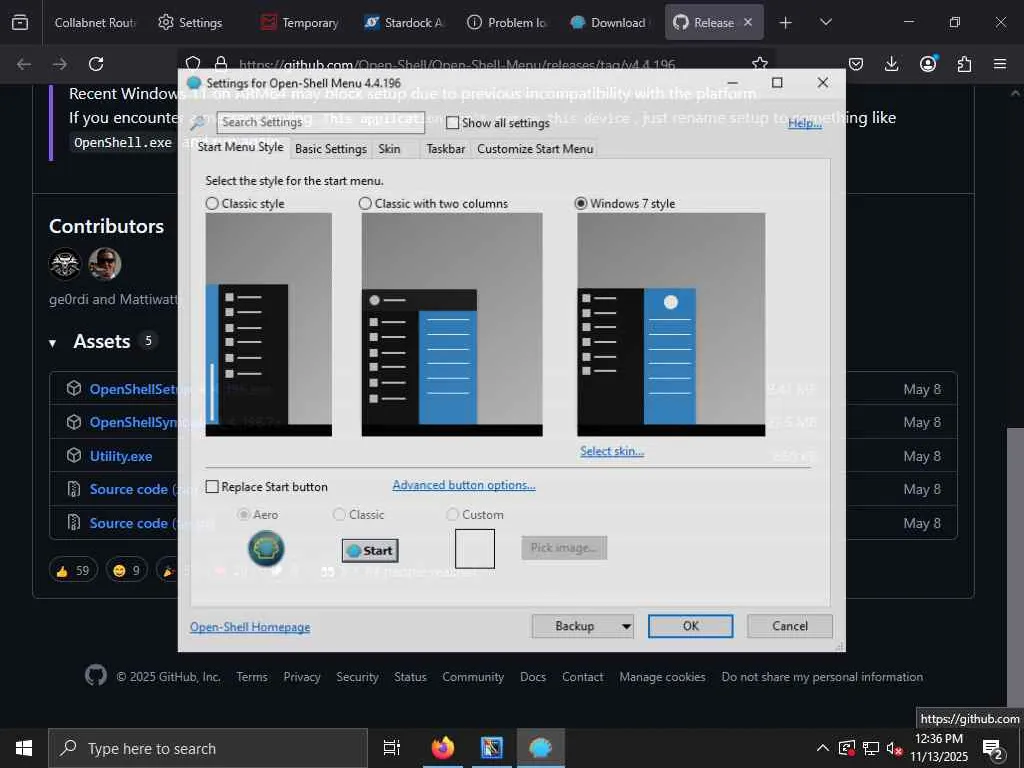Open Task View on the taskbar
The height and width of the screenshot is (768, 1024).
(x=391, y=748)
